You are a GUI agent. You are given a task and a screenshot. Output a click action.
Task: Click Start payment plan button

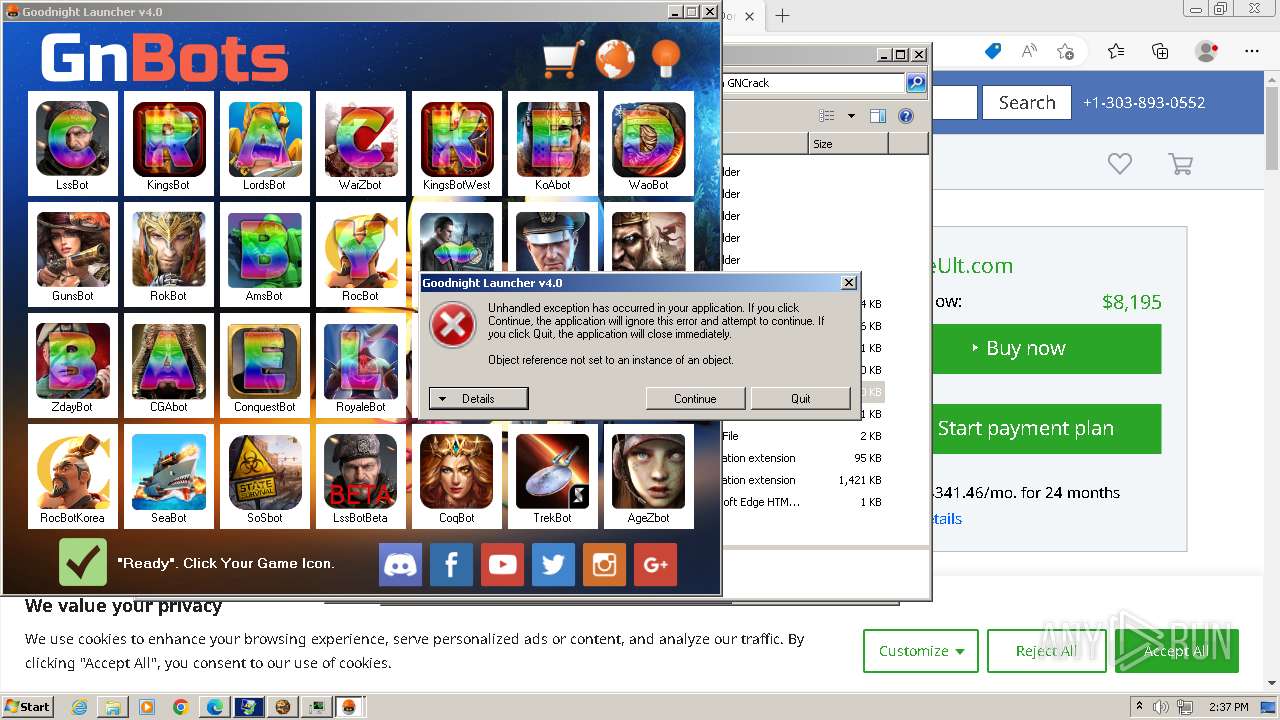pyautogui.click(x=1047, y=428)
